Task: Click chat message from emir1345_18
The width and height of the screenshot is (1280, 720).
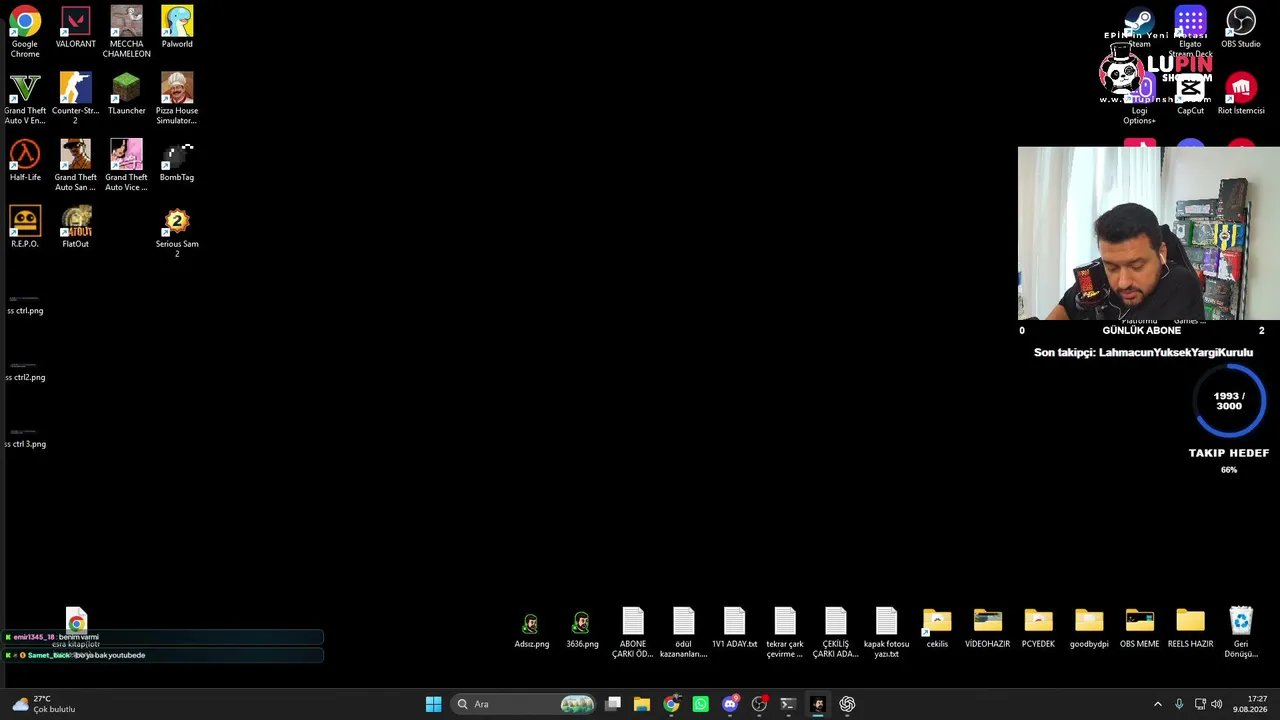Action: [164, 637]
